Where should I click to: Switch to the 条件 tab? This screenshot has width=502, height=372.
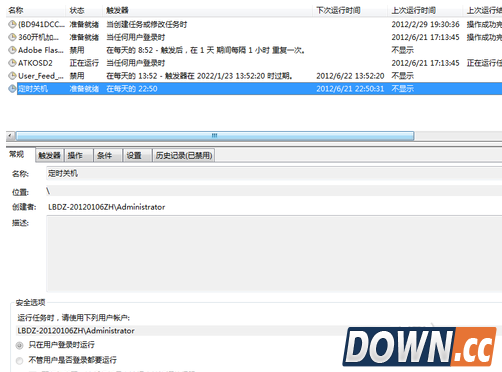point(107,156)
